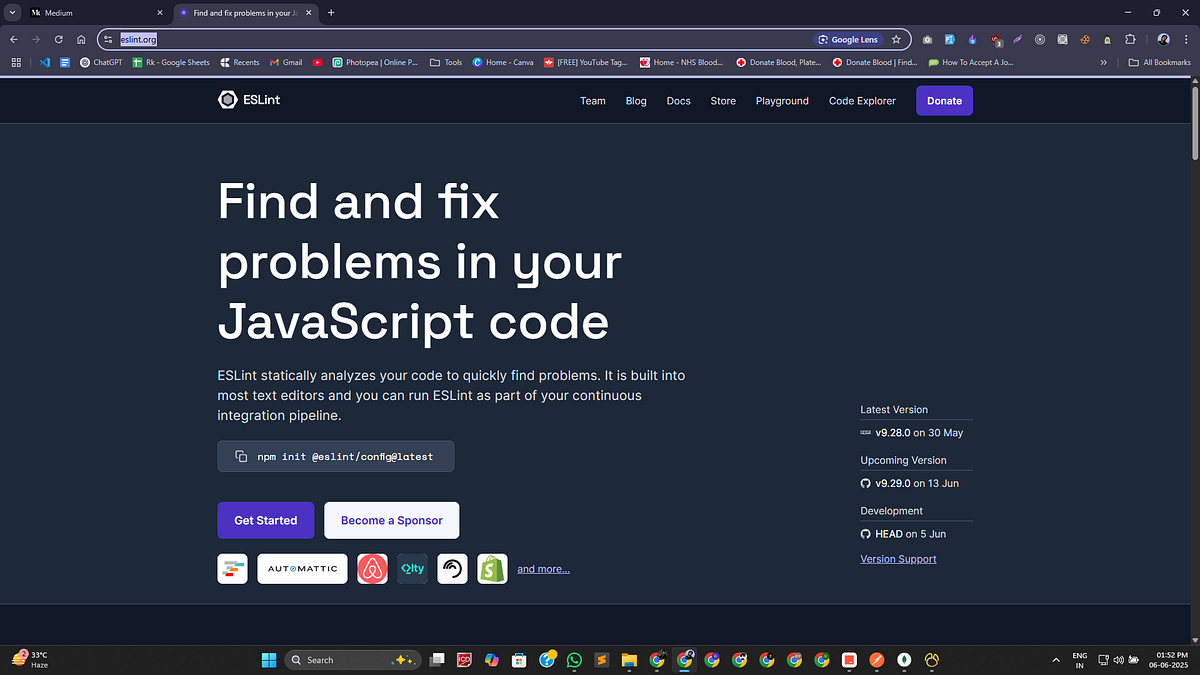Expand the bookmarks overflow chevron
The image size is (1200, 675).
tap(1103, 62)
